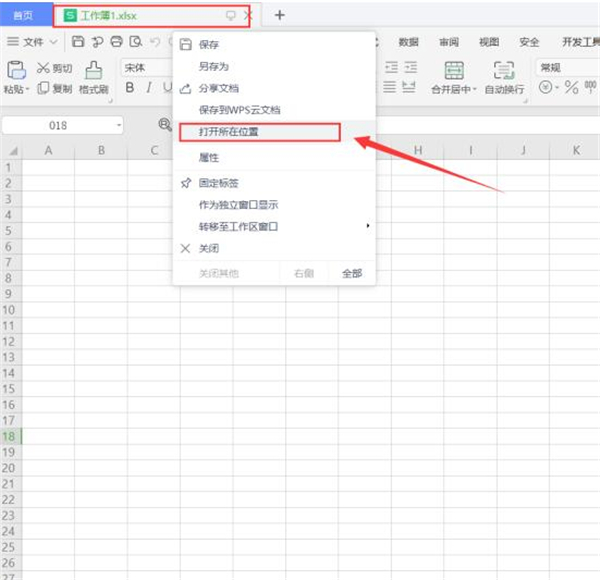Click the increase indent icon
The width and height of the screenshot is (600, 580).
pos(411,67)
